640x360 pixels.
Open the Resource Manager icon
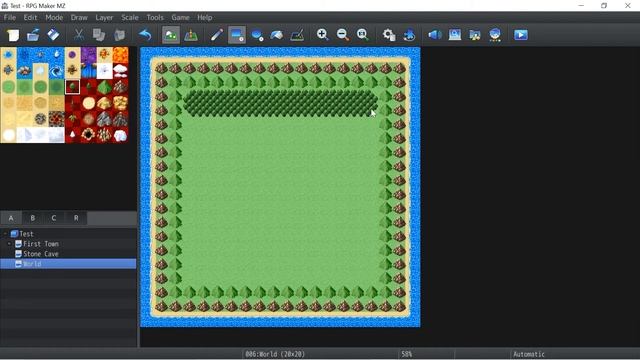[x=475, y=35]
